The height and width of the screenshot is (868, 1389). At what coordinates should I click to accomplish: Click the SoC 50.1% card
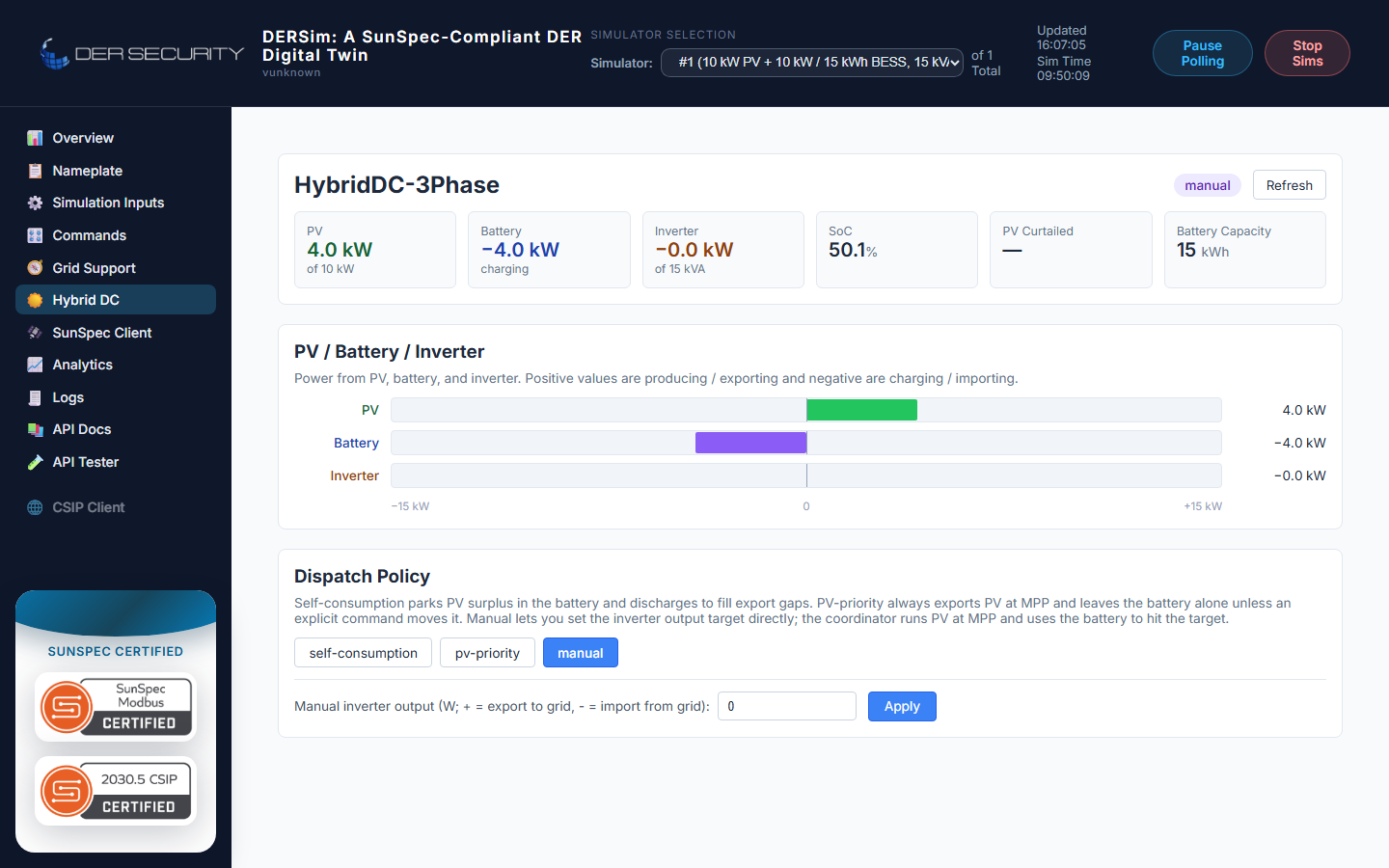pos(897,250)
